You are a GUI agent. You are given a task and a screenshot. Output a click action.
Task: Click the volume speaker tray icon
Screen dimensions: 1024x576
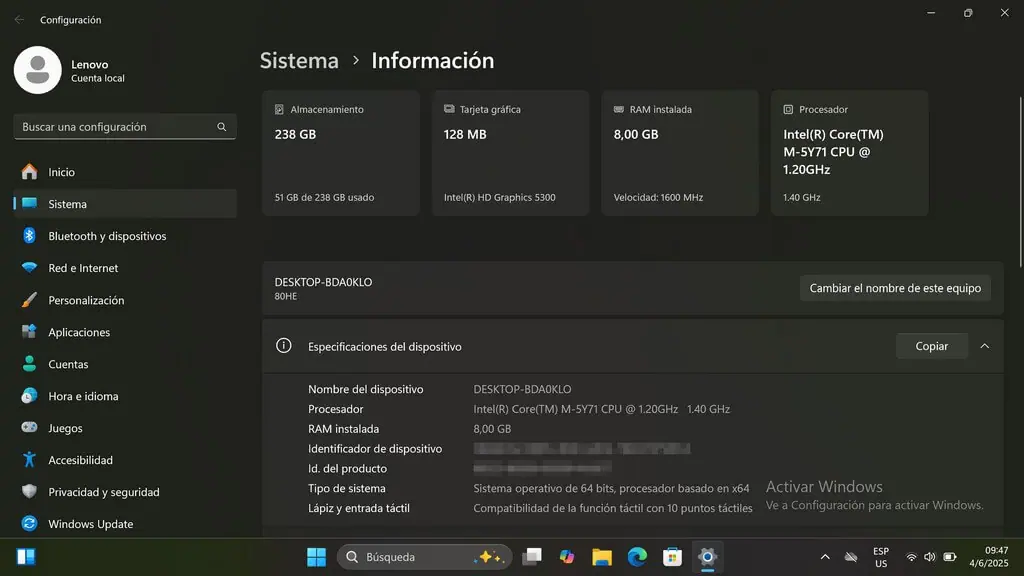click(930, 557)
